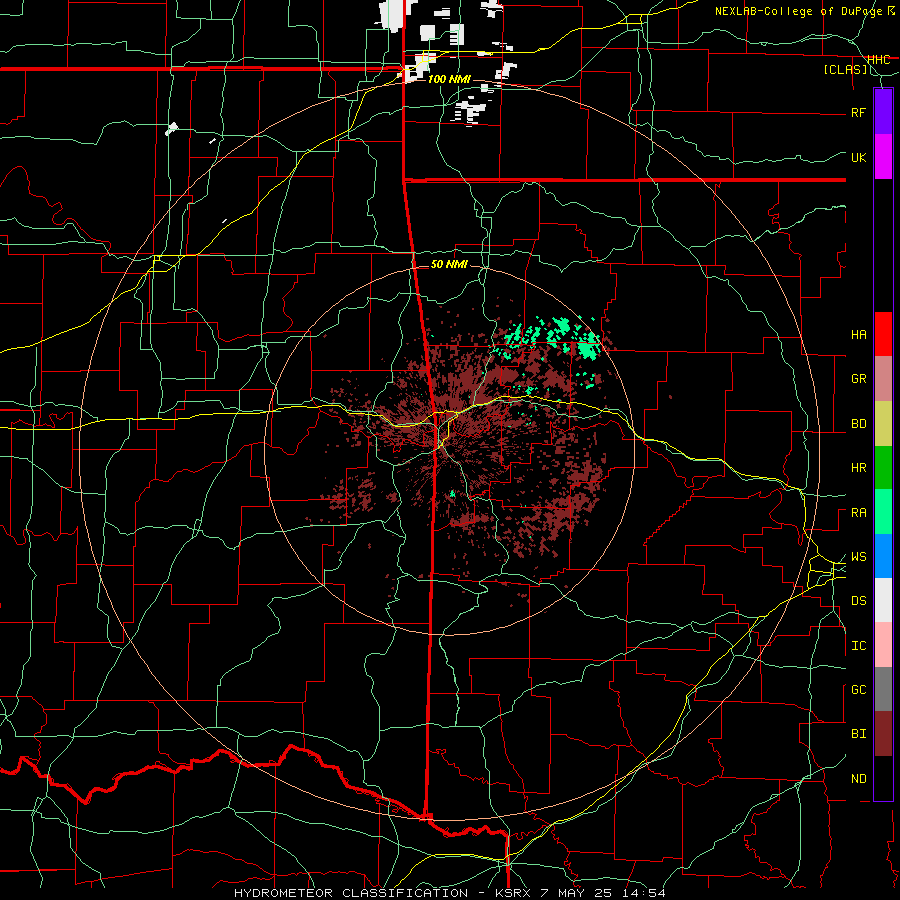The height and width of the screenshot is (900, 900).
Task: Click the ND black legend swatch
Action: [883, 778]
